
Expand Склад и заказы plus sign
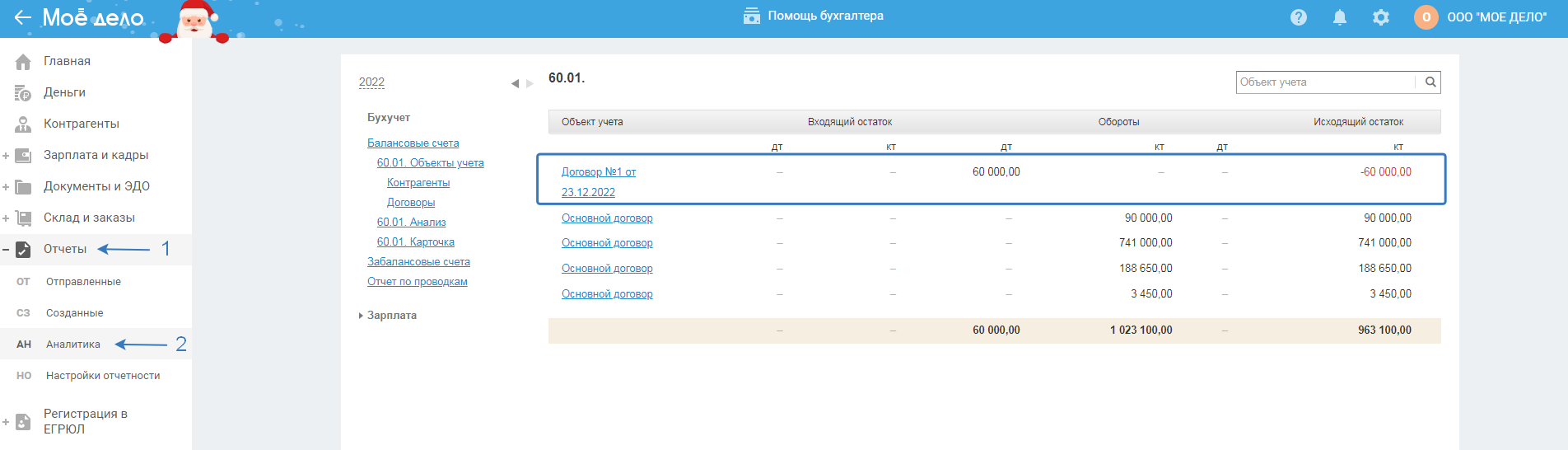(6, 218)
